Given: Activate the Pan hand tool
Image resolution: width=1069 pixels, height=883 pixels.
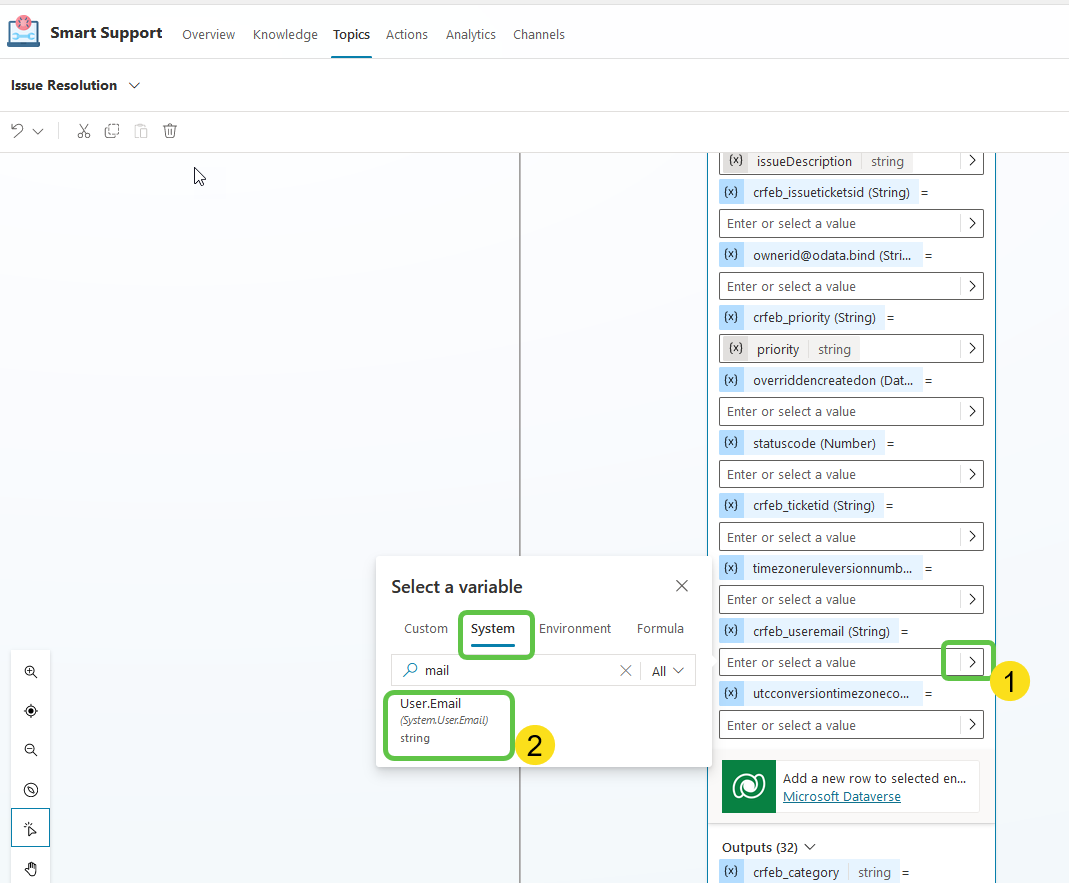Looking at the screenshot, I should click(x=30, y=868).
